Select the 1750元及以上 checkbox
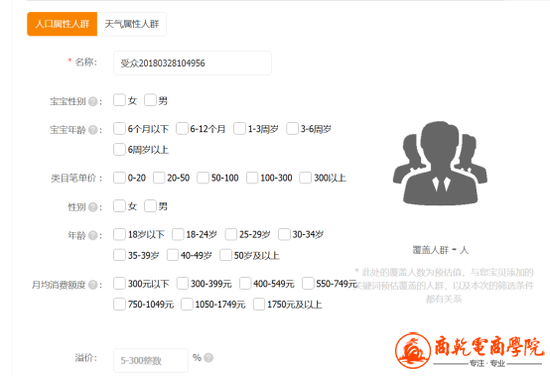Screen dimensions: 550x376 [x=259, y=304]
